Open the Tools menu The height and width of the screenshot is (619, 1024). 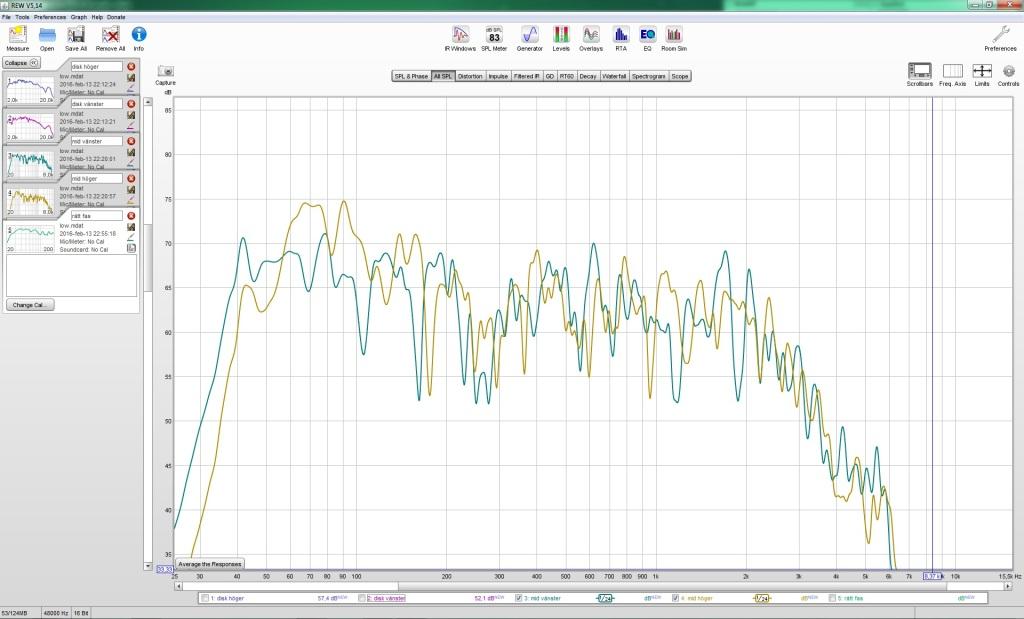[x=22, y=17]
